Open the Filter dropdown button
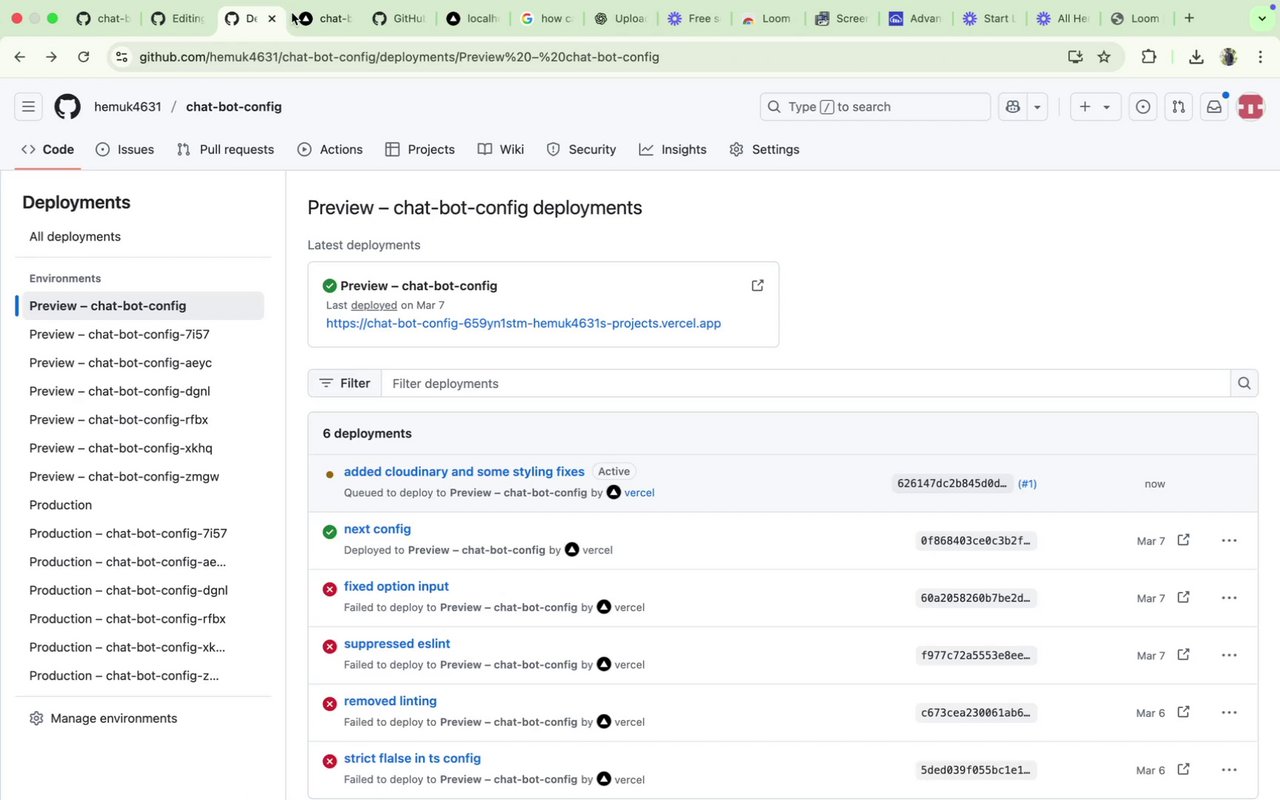This screenshot has height=800, width=1280. (344, 383)
